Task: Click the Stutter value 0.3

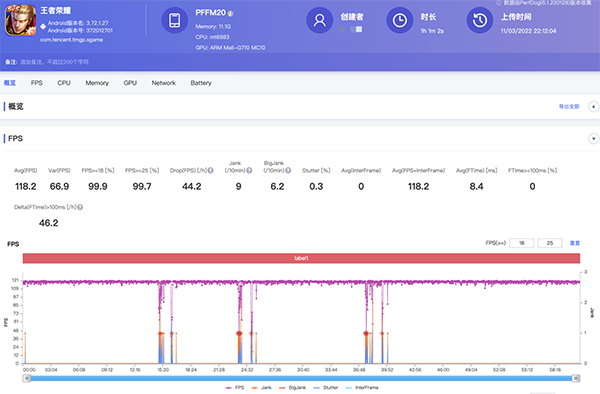Action: [x=316, y=186]
